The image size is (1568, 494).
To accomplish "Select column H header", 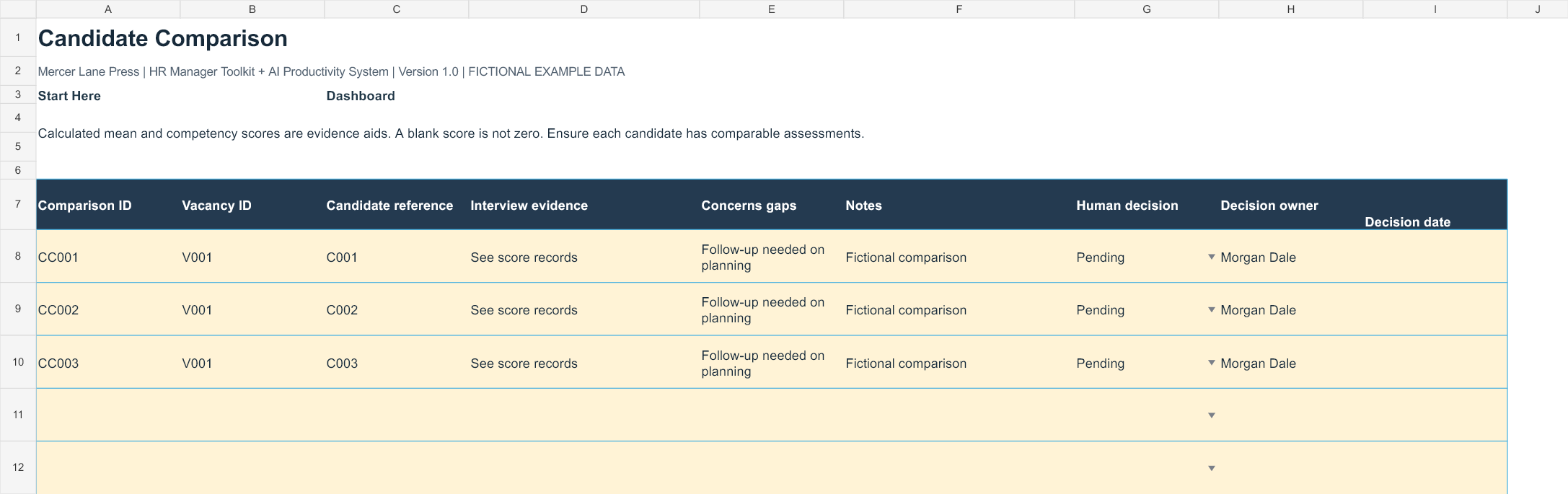I will (1291, 9).
